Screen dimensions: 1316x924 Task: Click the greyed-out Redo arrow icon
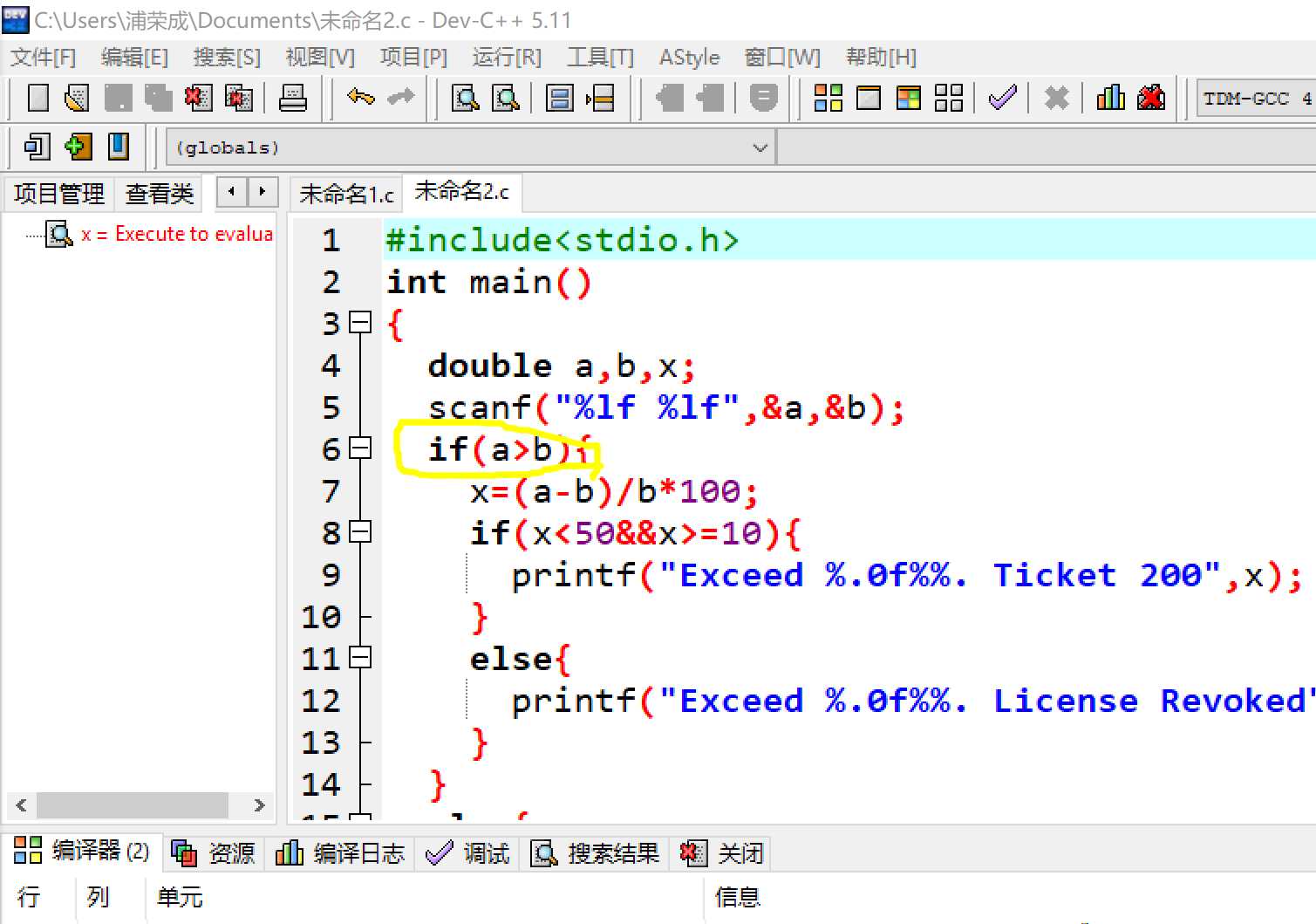(400, 97)
